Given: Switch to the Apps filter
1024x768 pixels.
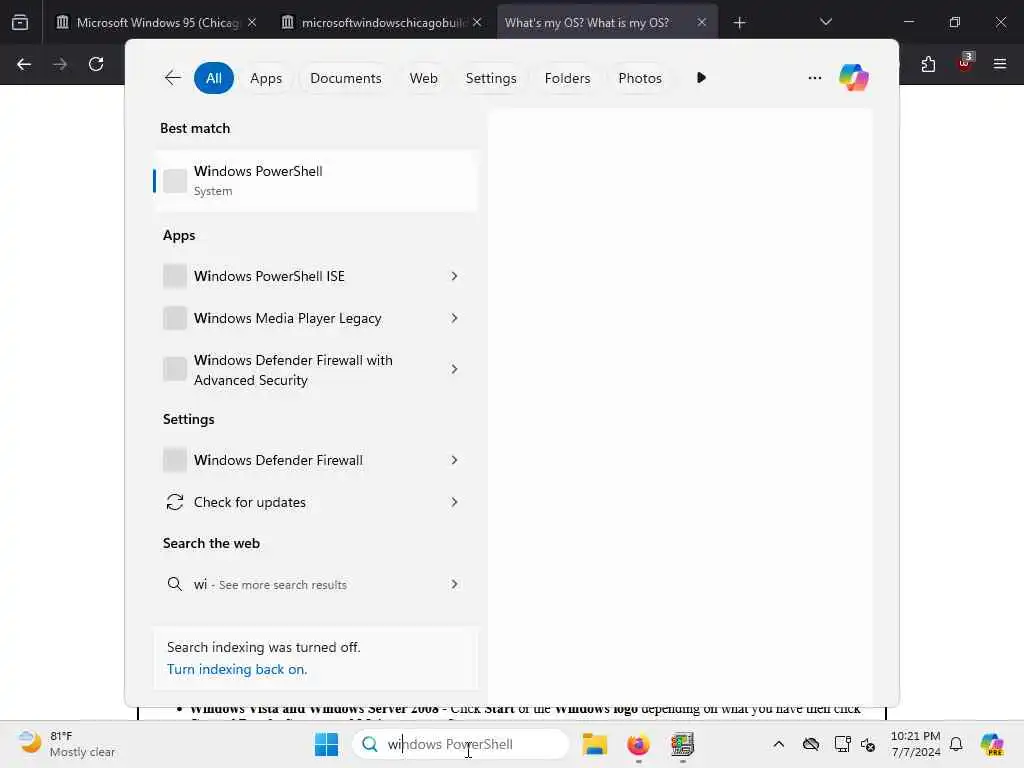Looking at the screenshot, I should click(266, 78).
